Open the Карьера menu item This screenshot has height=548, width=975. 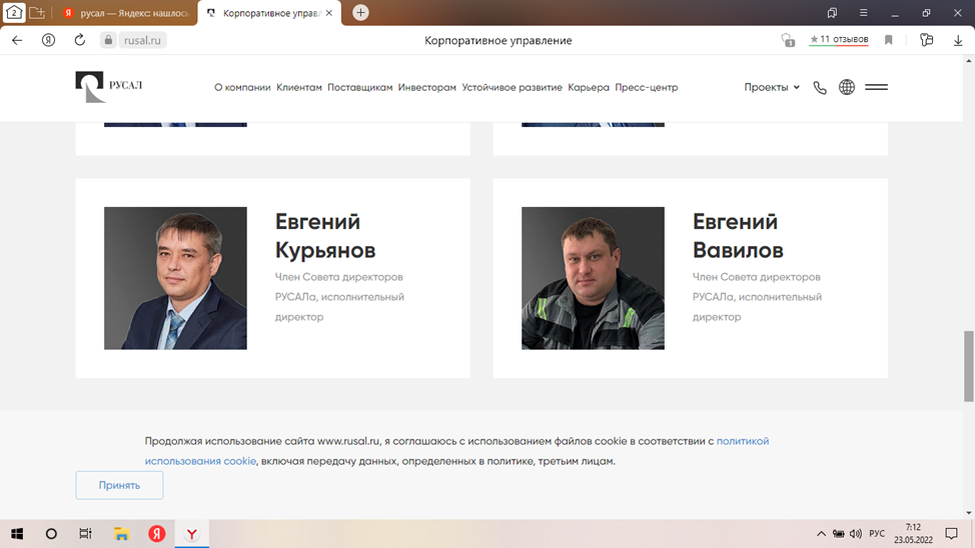click(588, 87)
